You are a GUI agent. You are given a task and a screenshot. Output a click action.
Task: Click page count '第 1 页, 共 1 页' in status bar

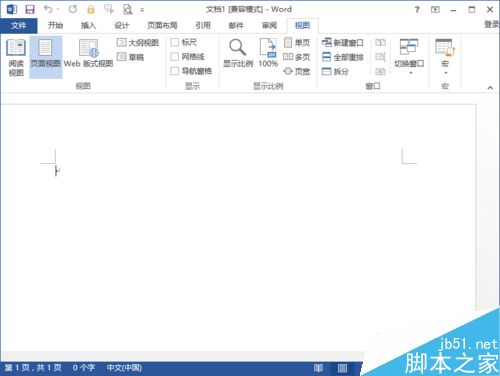[x=33, y=368]
